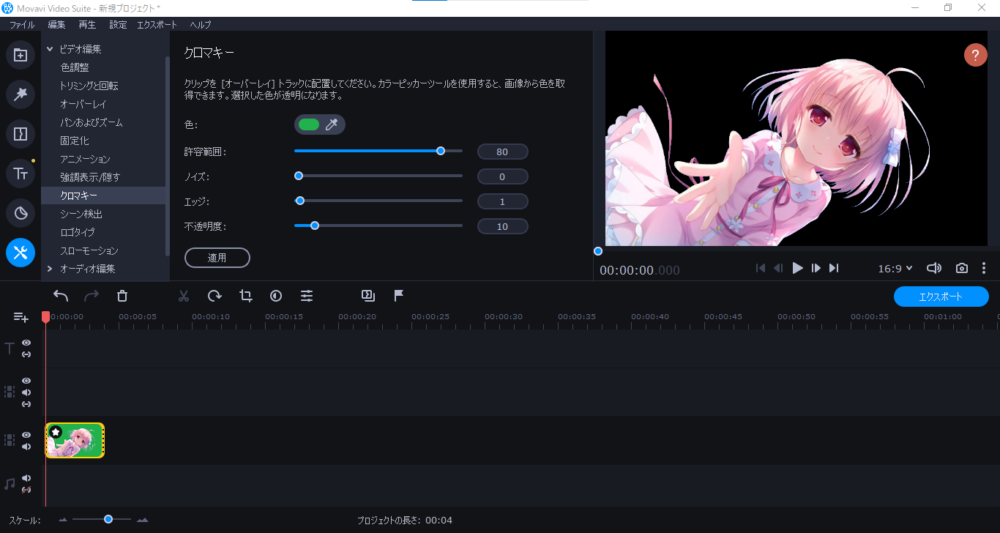
Task: Play the preview video
Action: [797, 268]
